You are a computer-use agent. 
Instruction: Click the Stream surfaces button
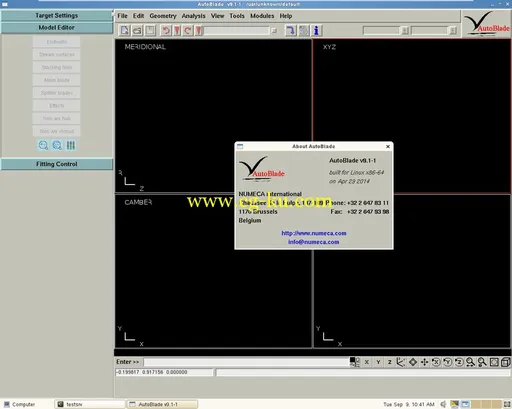pos(57,54)
